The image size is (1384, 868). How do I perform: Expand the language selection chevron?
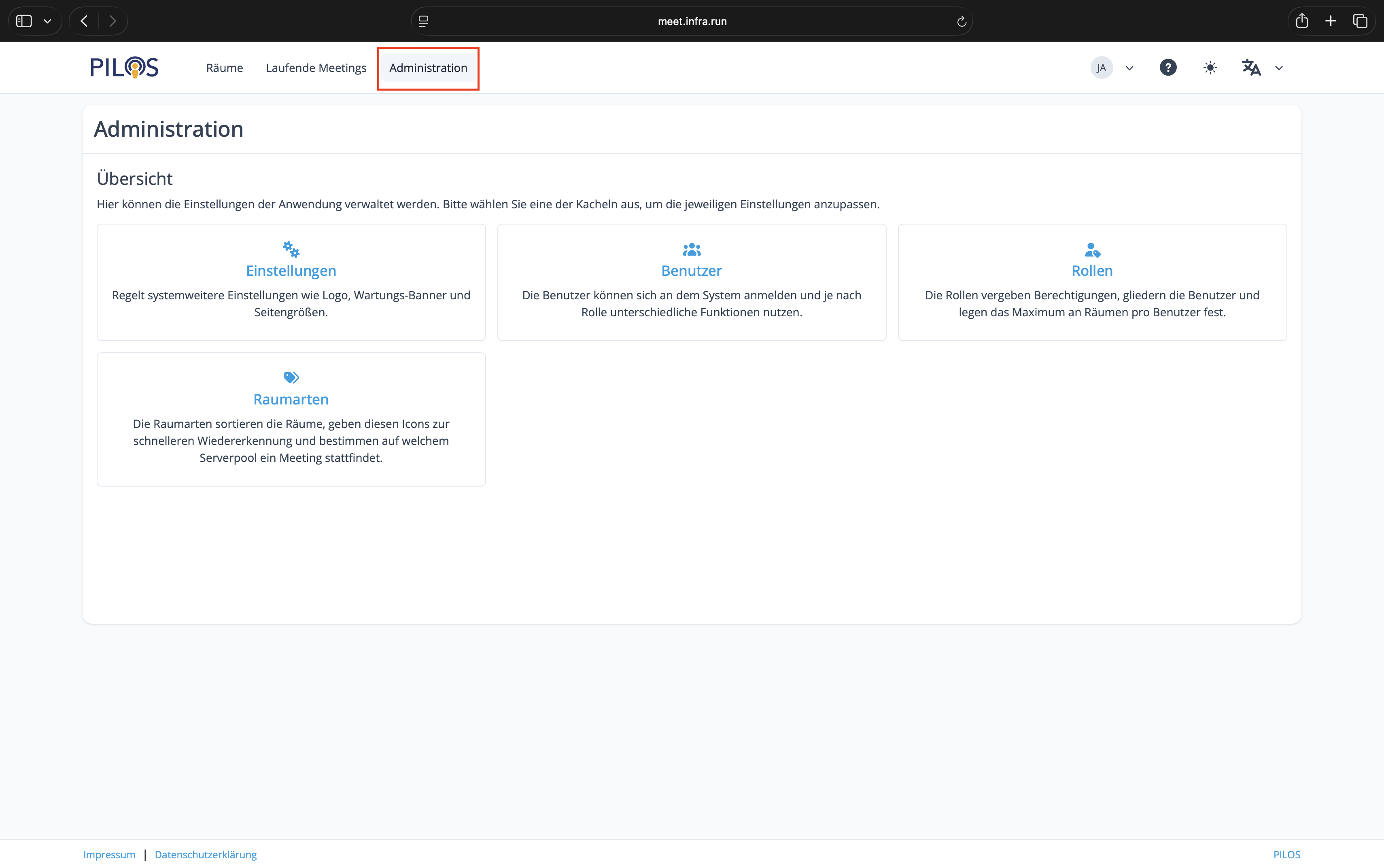click(x=1279, y=68)
